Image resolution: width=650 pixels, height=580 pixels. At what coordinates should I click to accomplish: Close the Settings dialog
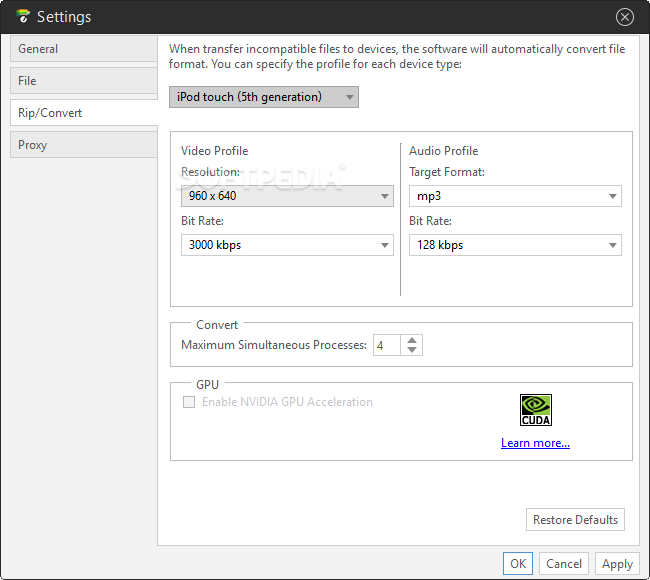[x=625, y=17]
